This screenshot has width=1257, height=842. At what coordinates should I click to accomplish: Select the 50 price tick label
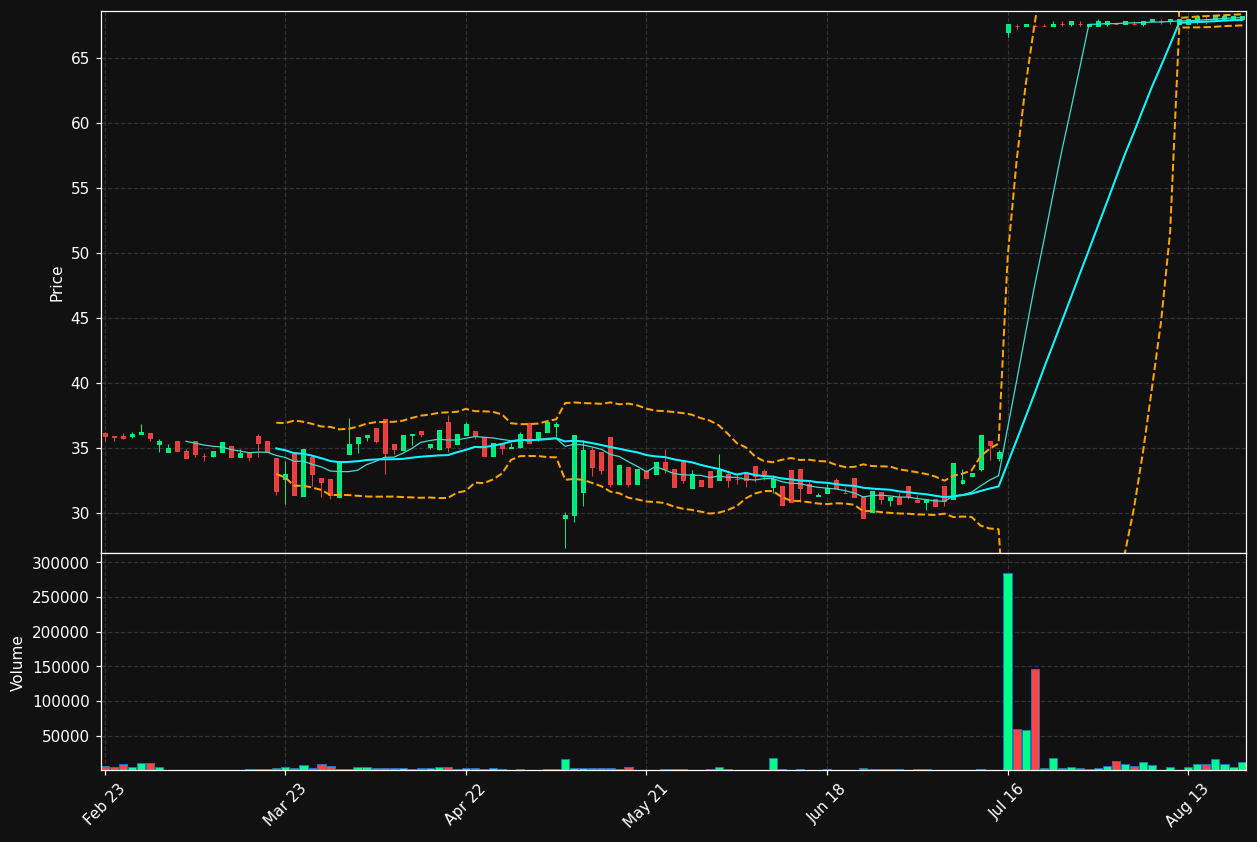pyautogui.click(x=80, y=254)
